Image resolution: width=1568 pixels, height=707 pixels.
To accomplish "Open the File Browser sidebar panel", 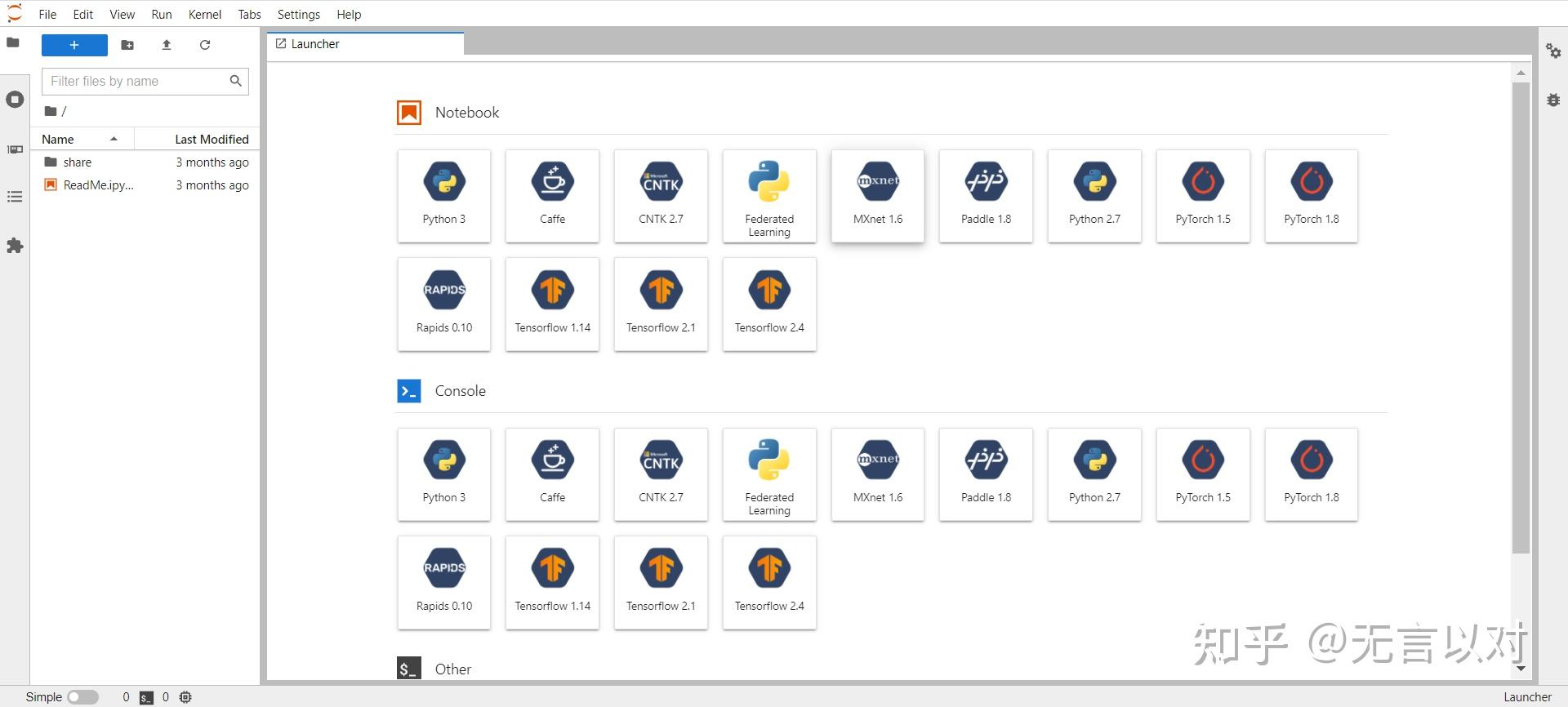I will [x=13, y=42].
